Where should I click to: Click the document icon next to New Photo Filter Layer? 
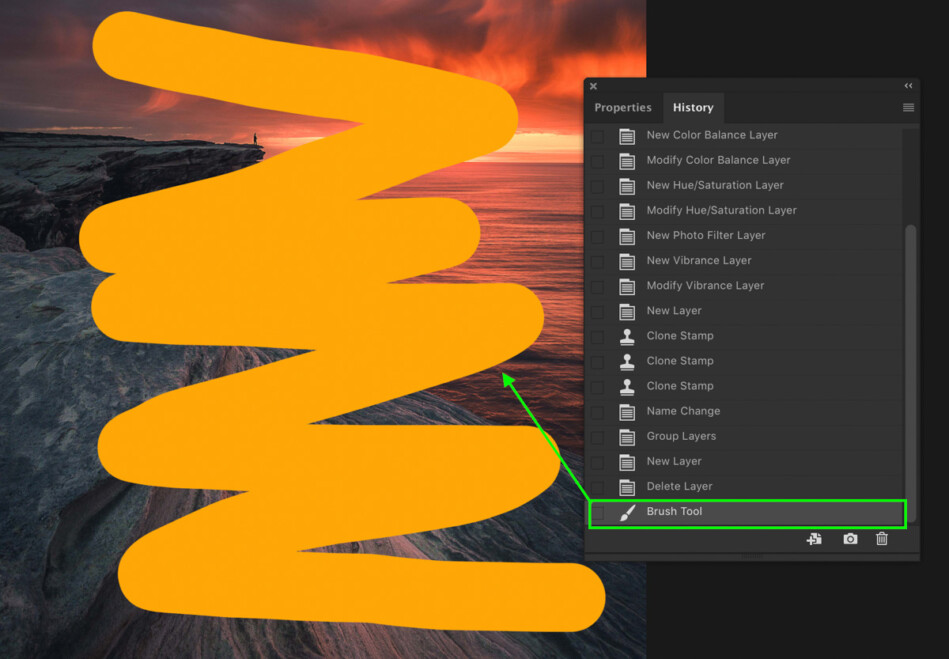click(x=625, y=235)
